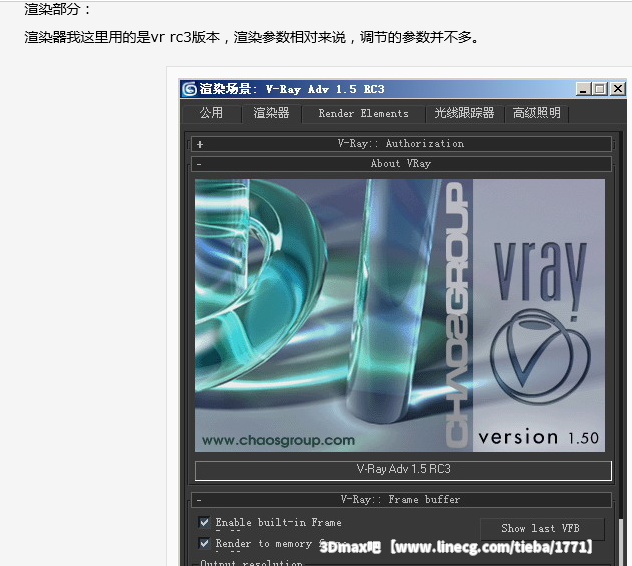Click the VRay splash image

point(400,315)
